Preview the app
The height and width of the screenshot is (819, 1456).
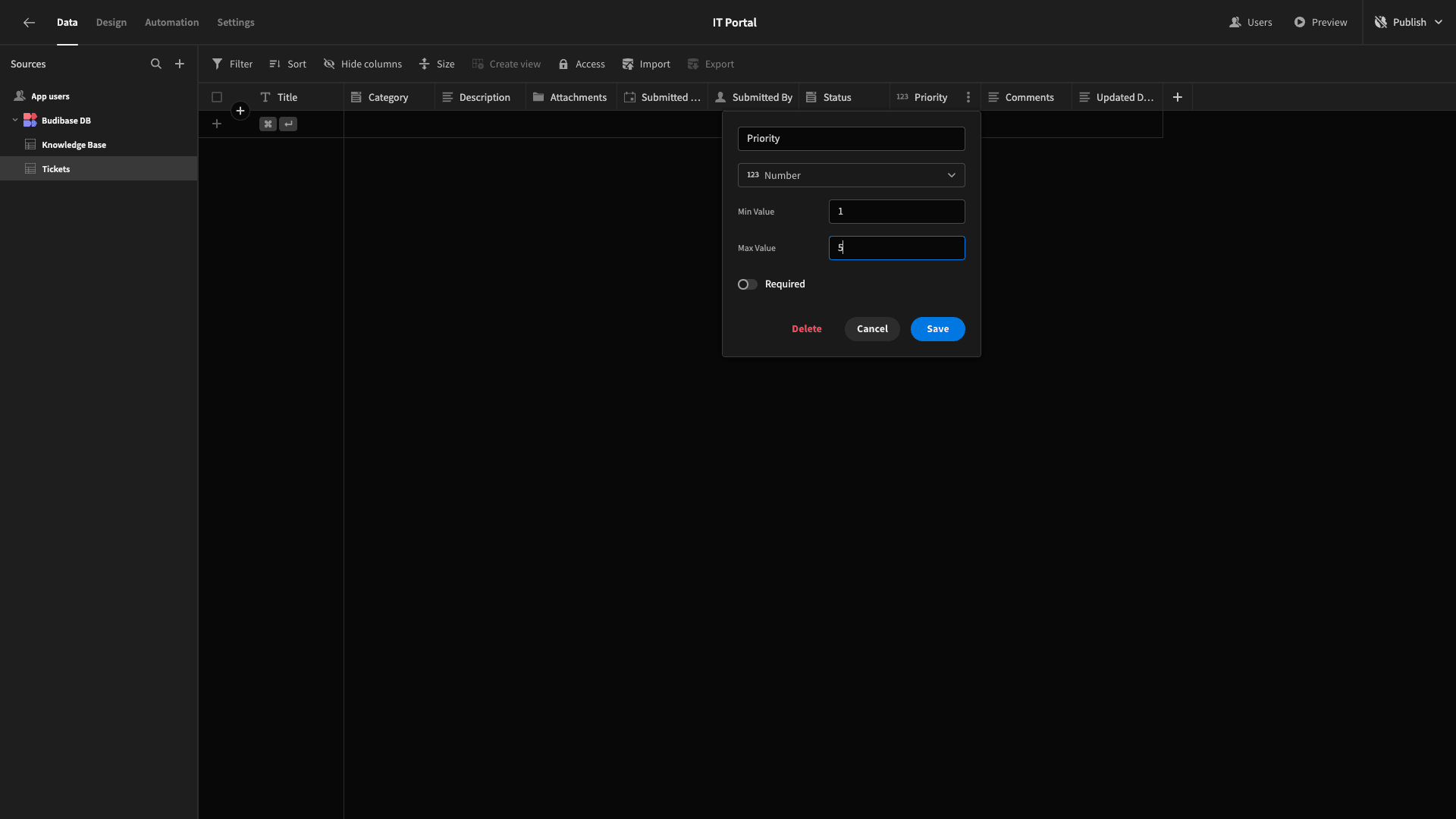pos(1320,23)
